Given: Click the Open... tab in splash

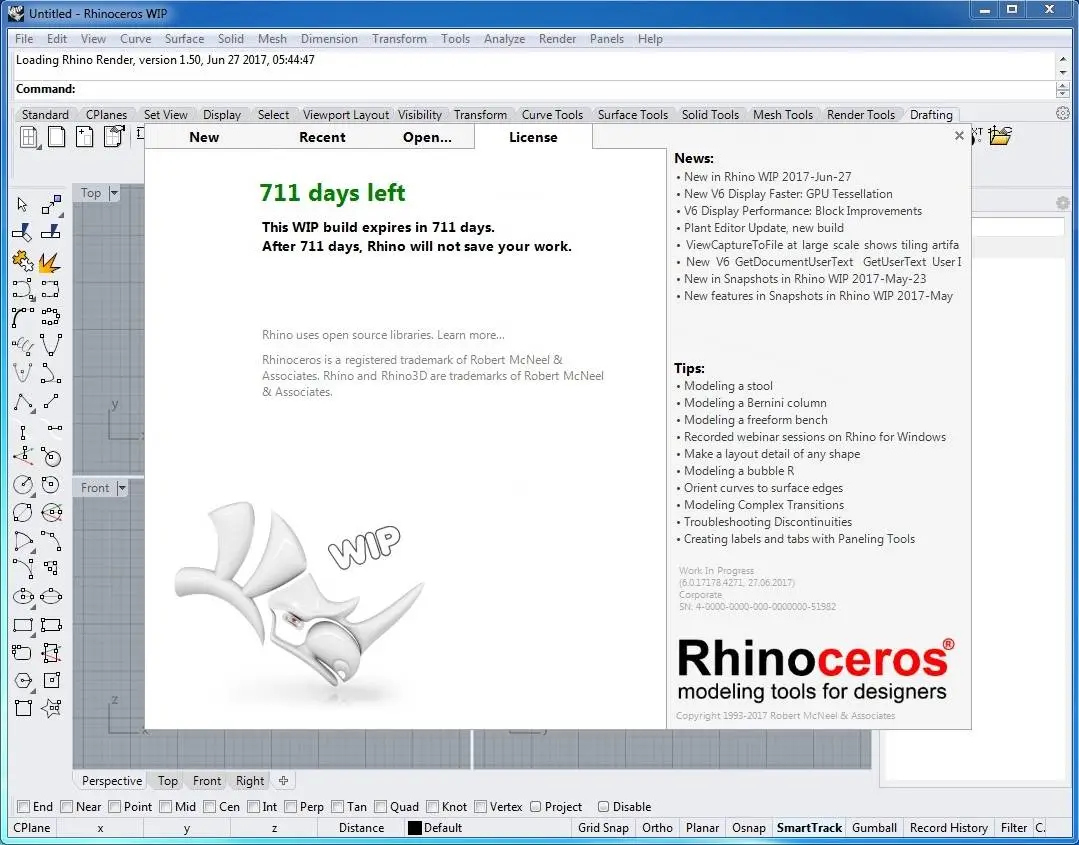Looking at the screenshot, I should 427,137.
